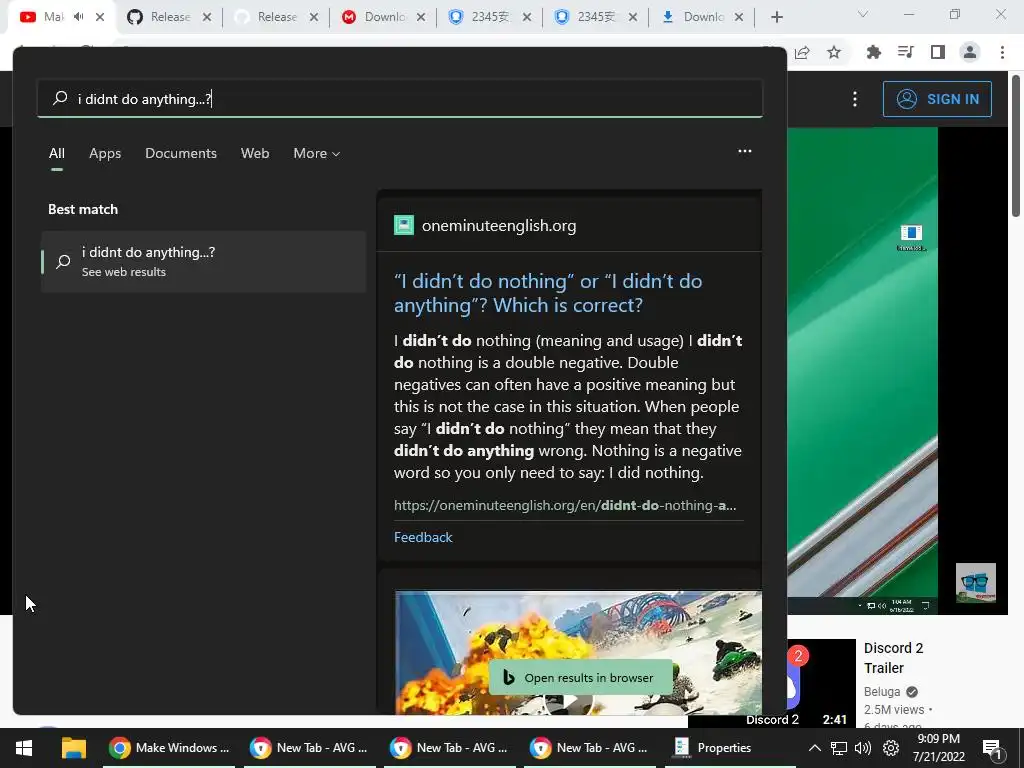1024x768 pixels.
Task: Select the 'i didnt do anything...?' best match
Action: coord(203,261)
